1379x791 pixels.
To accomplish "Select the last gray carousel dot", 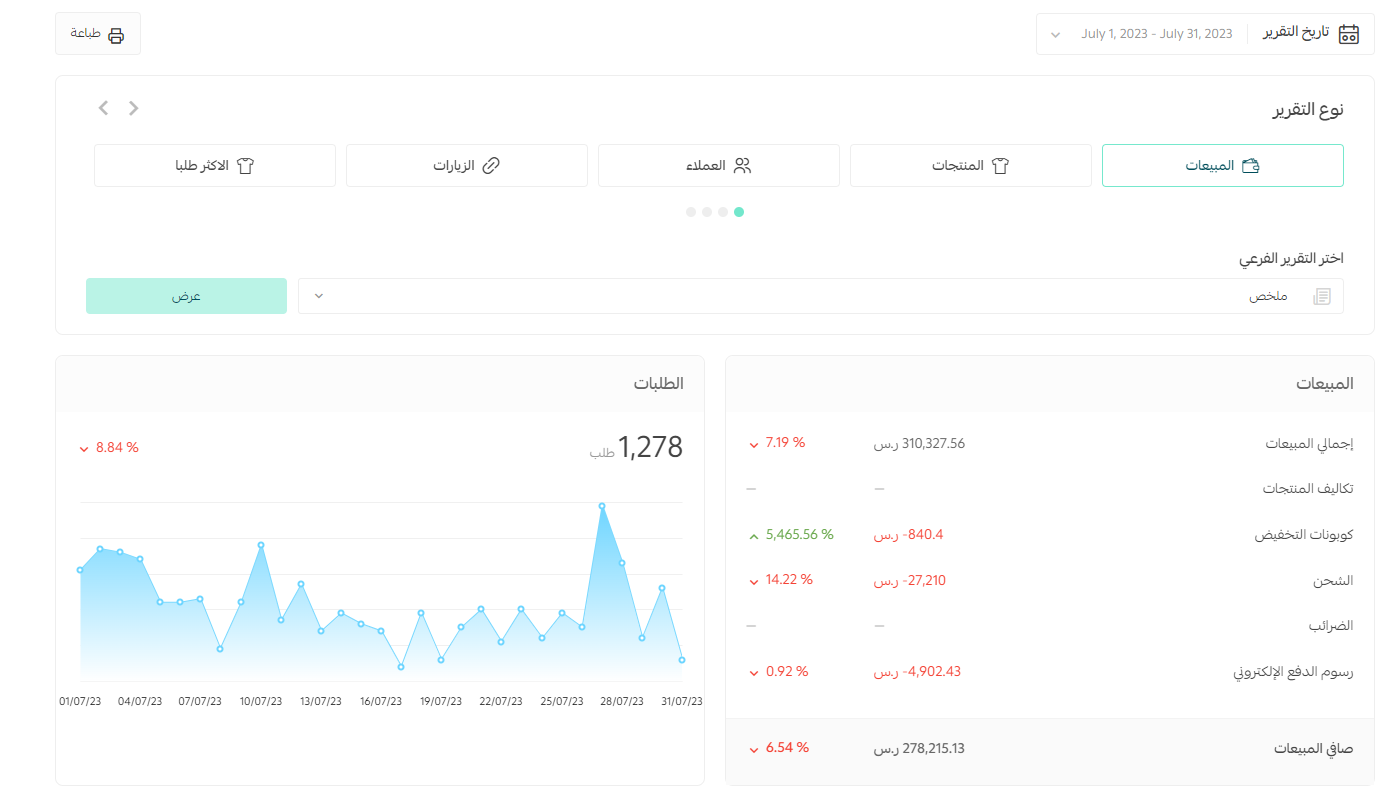I will 691,212.
